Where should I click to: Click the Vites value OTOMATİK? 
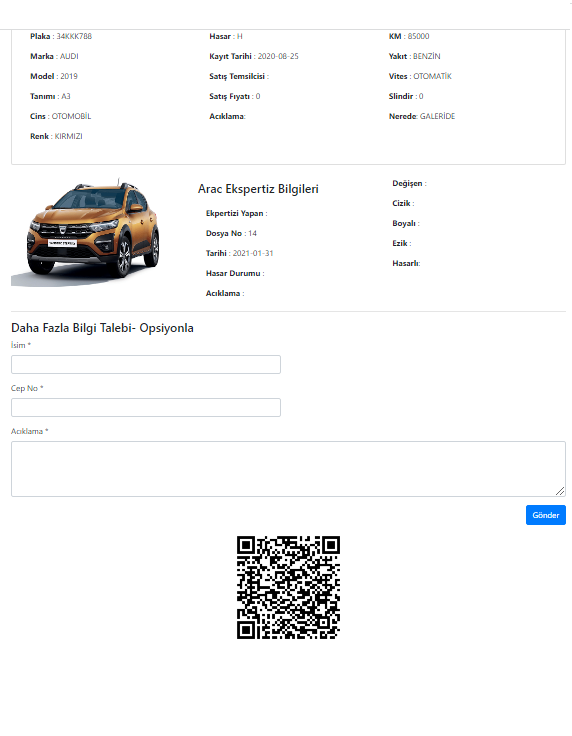point(432,76)
